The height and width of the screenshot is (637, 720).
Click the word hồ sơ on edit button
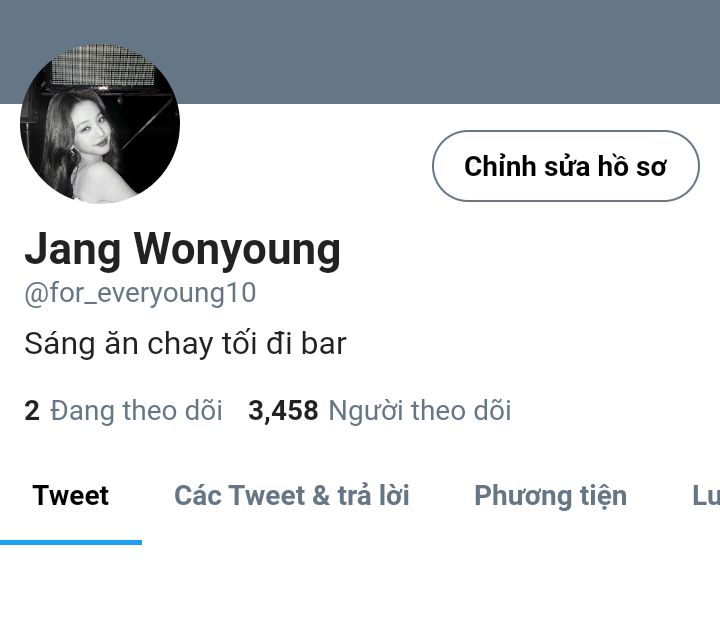pos(631,166)
